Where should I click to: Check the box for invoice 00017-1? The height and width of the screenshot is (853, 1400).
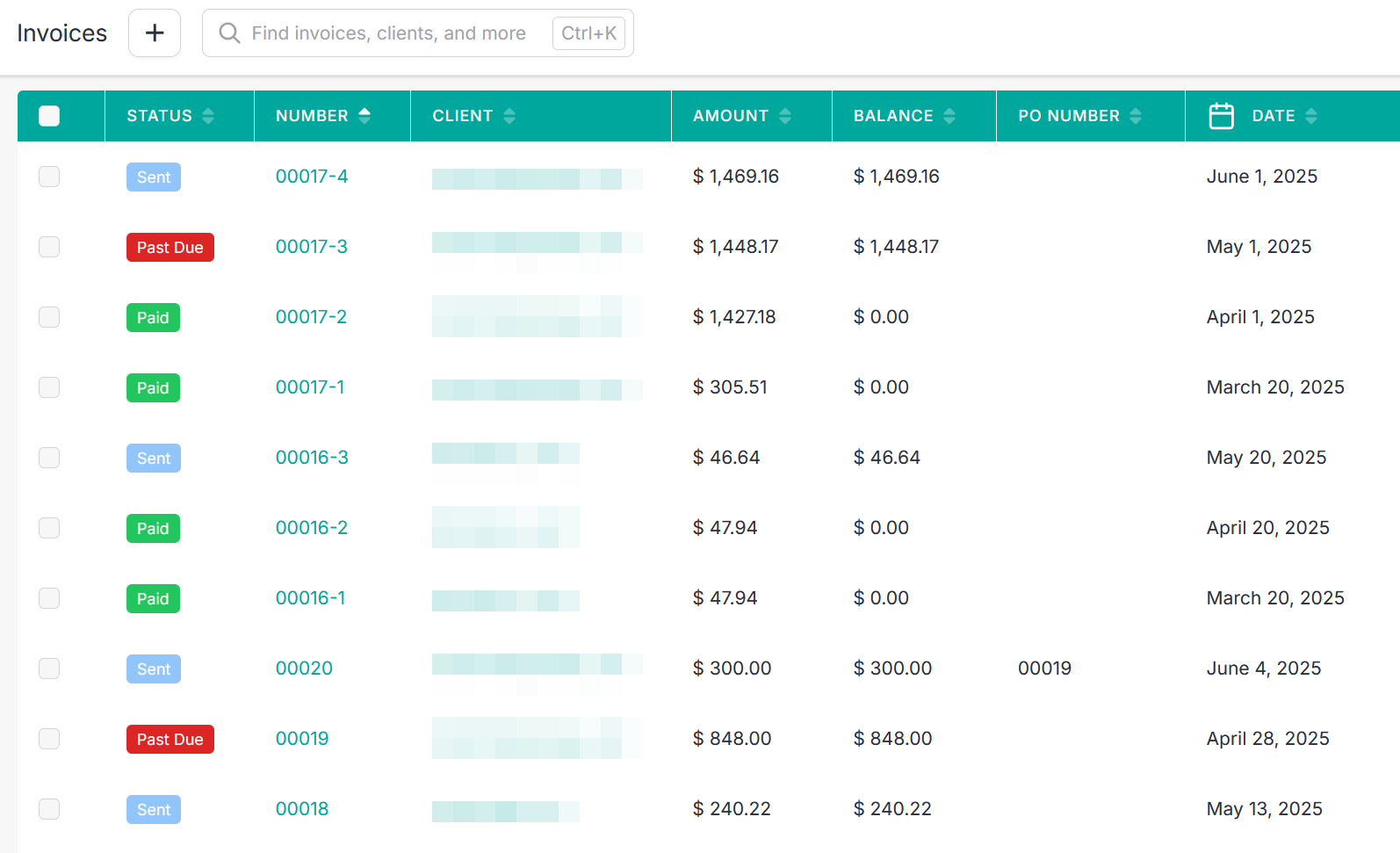point(49,387)
